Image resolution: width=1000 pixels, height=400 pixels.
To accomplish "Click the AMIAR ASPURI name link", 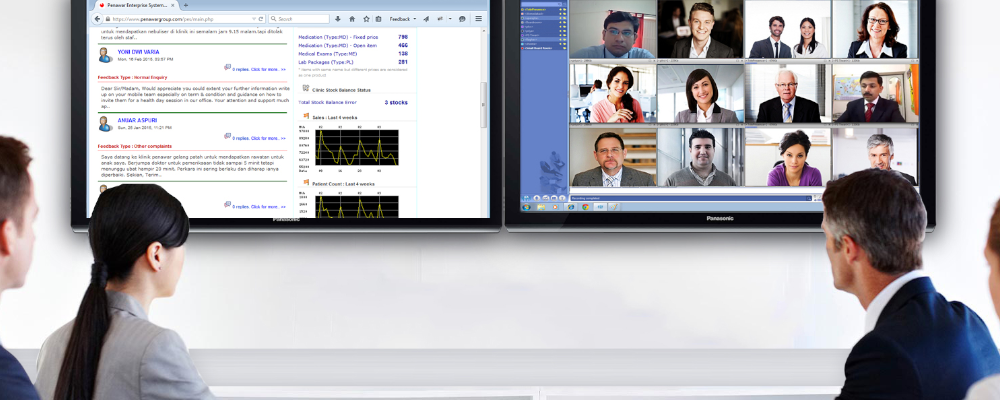I will (x=136, y=121).
